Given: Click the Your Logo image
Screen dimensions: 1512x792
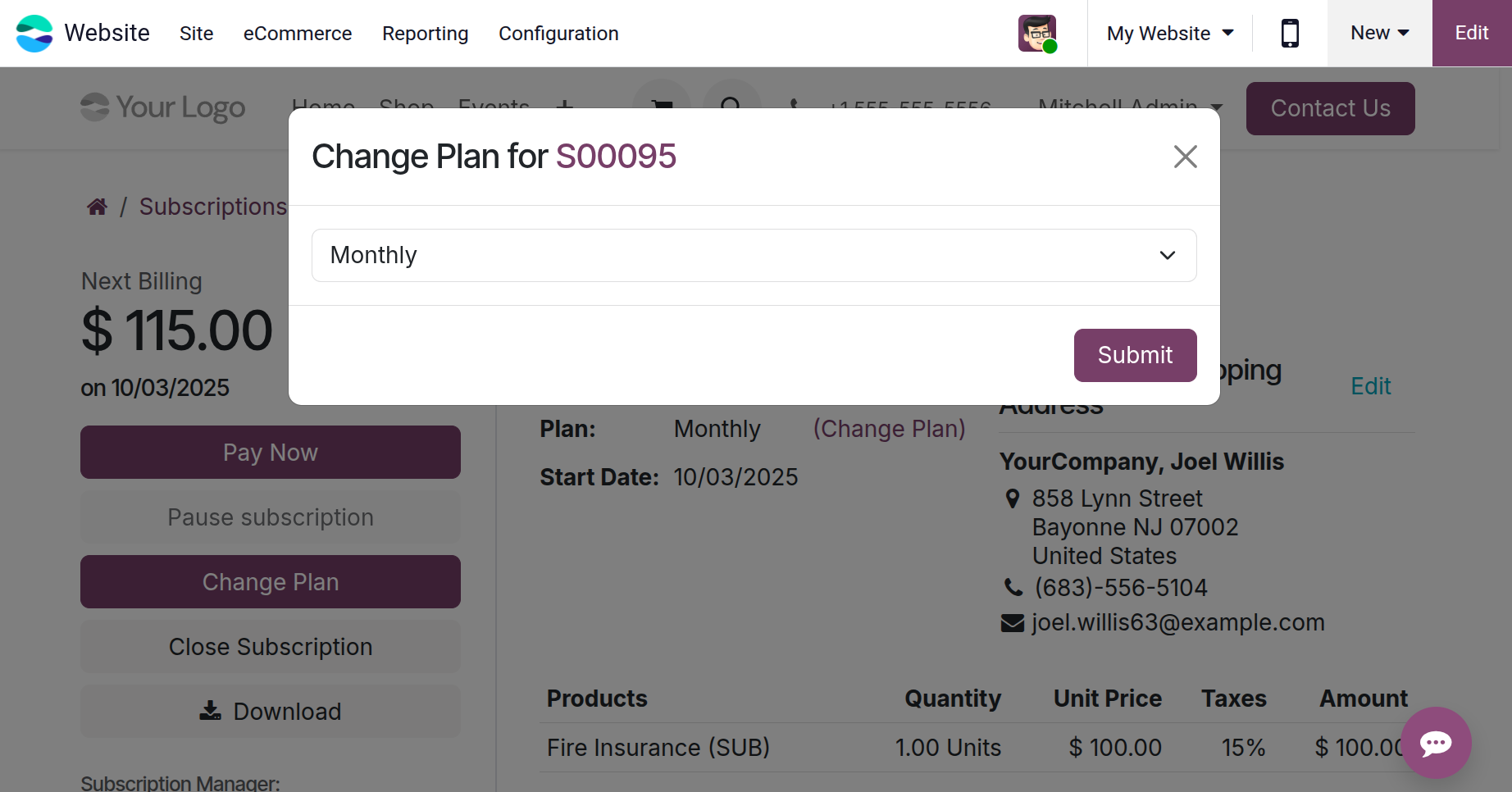Looking at the screenshot, I should coord(163,107).
